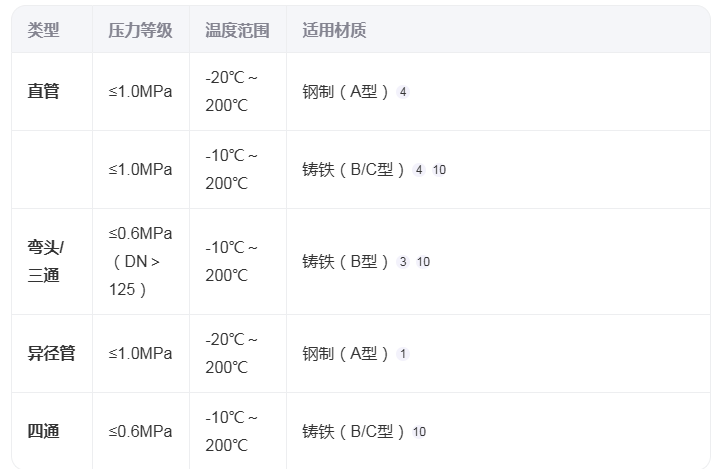Screen dimensions: 724x469
Task: Click 钢制（A型）text in the 异径管 row
Action: pyautogui.click(x=346, y=354)
